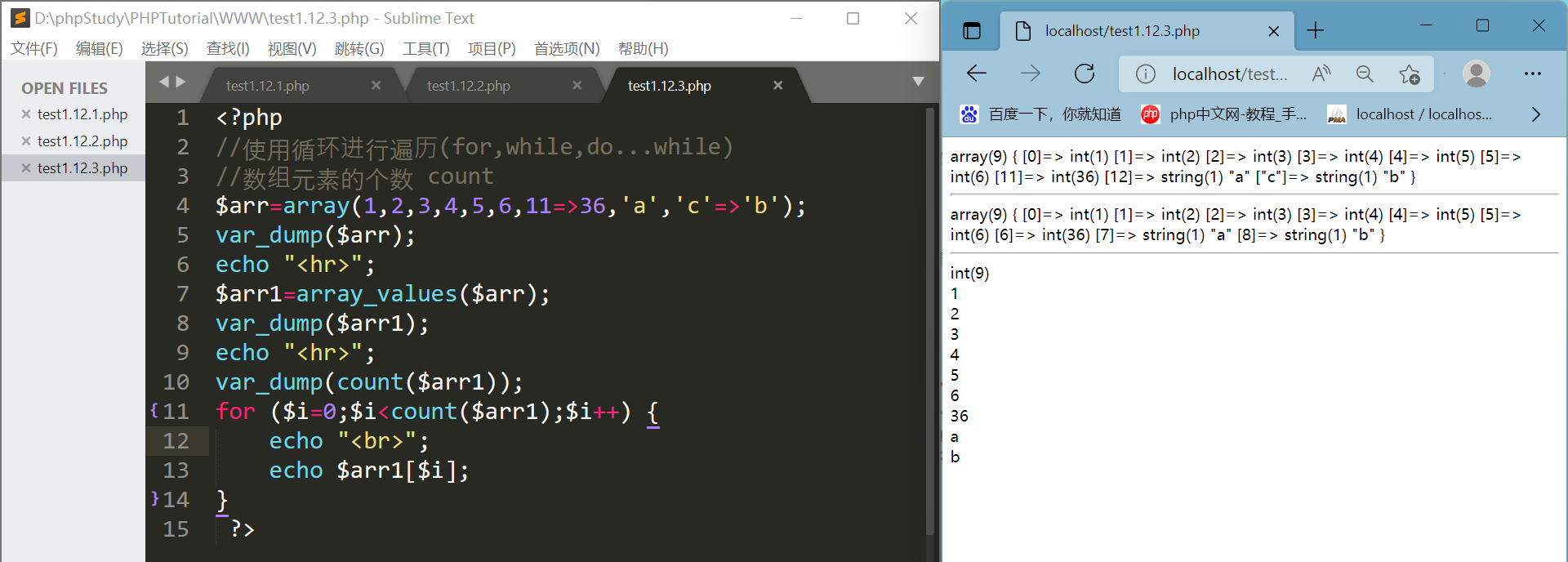Click the OPEN FILES sidebar heading

(65, 88)
